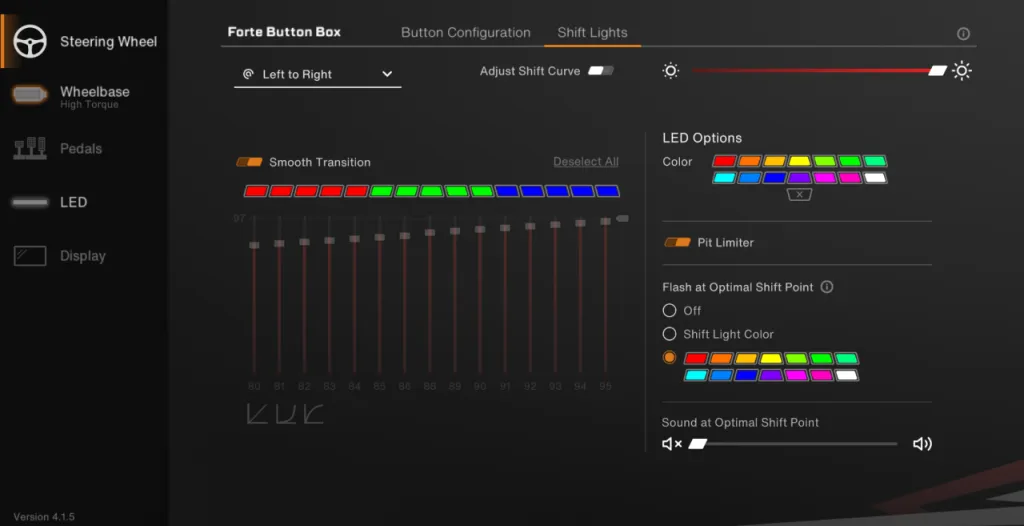Go to the LED menu entry
Viewport: 1024px width, 526px height.
73,203
